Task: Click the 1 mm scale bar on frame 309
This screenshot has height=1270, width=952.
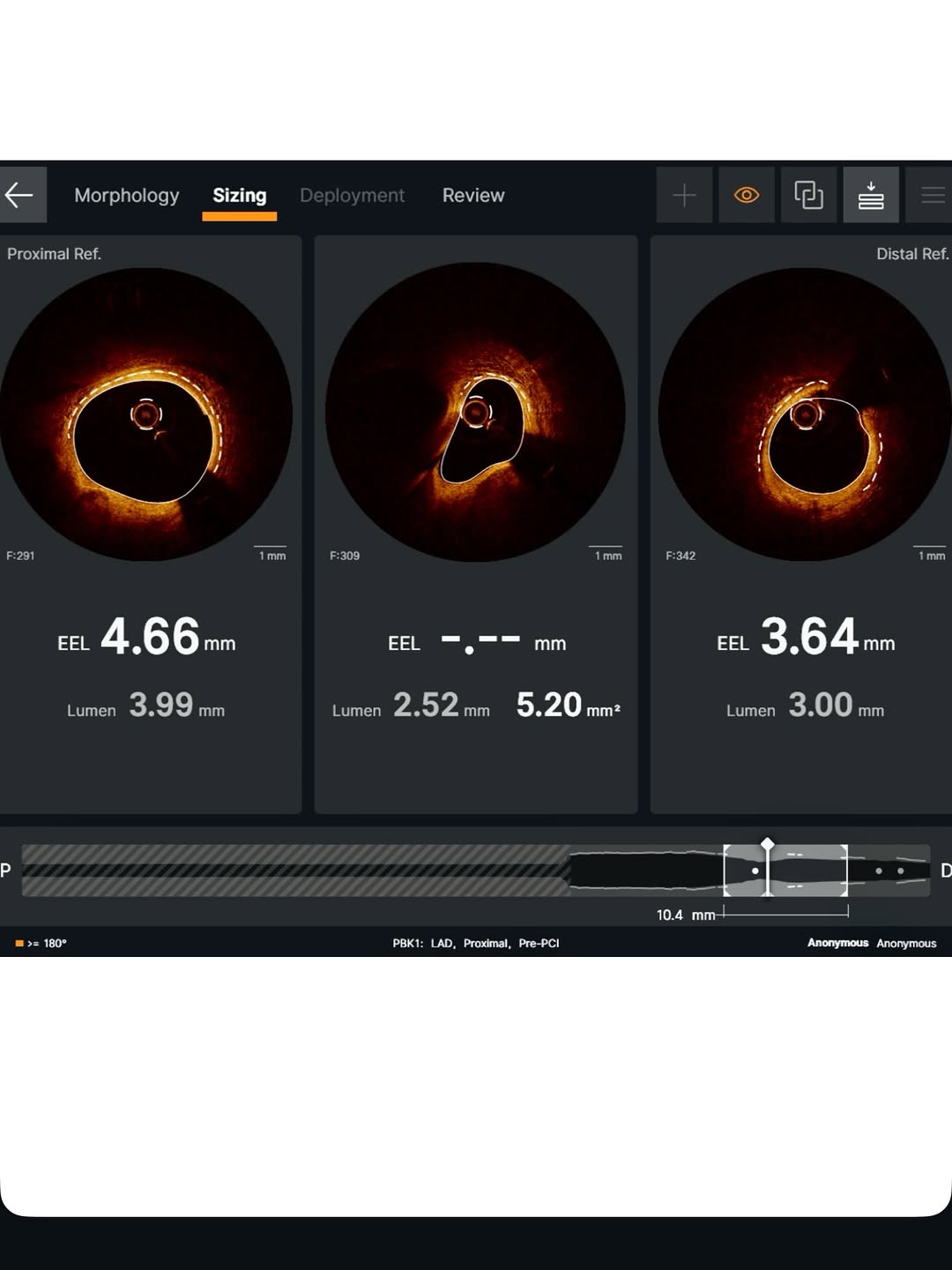Action: (606, 553)
